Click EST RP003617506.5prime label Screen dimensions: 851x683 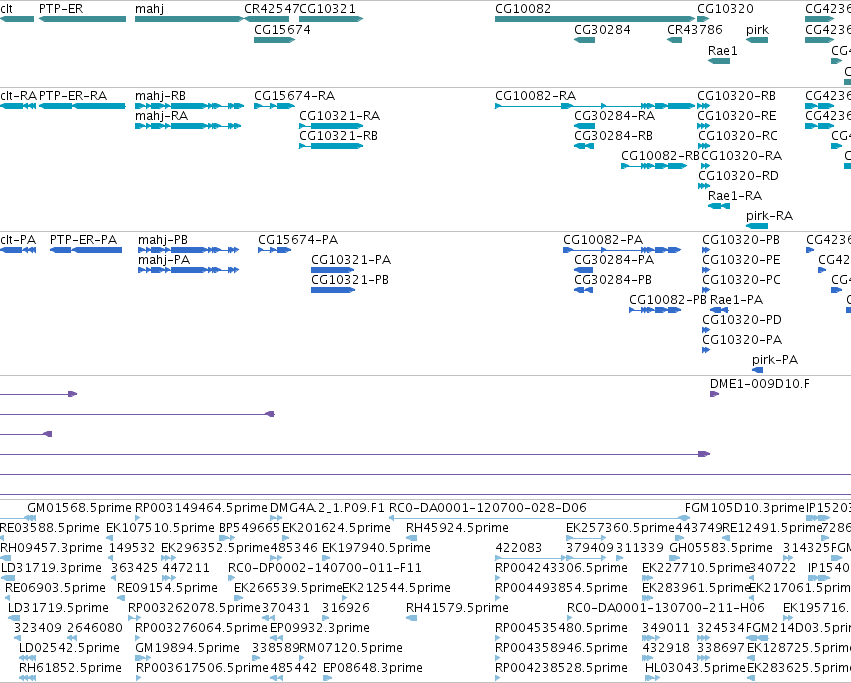pos(202,668)
